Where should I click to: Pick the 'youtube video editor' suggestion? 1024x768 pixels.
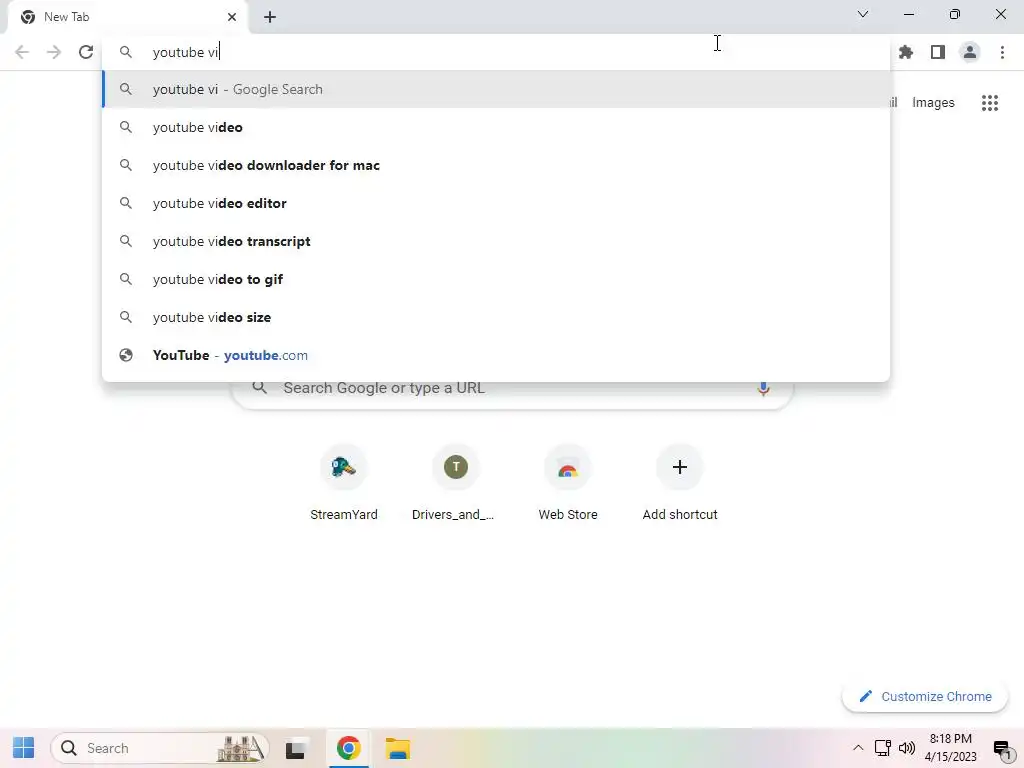496,203
